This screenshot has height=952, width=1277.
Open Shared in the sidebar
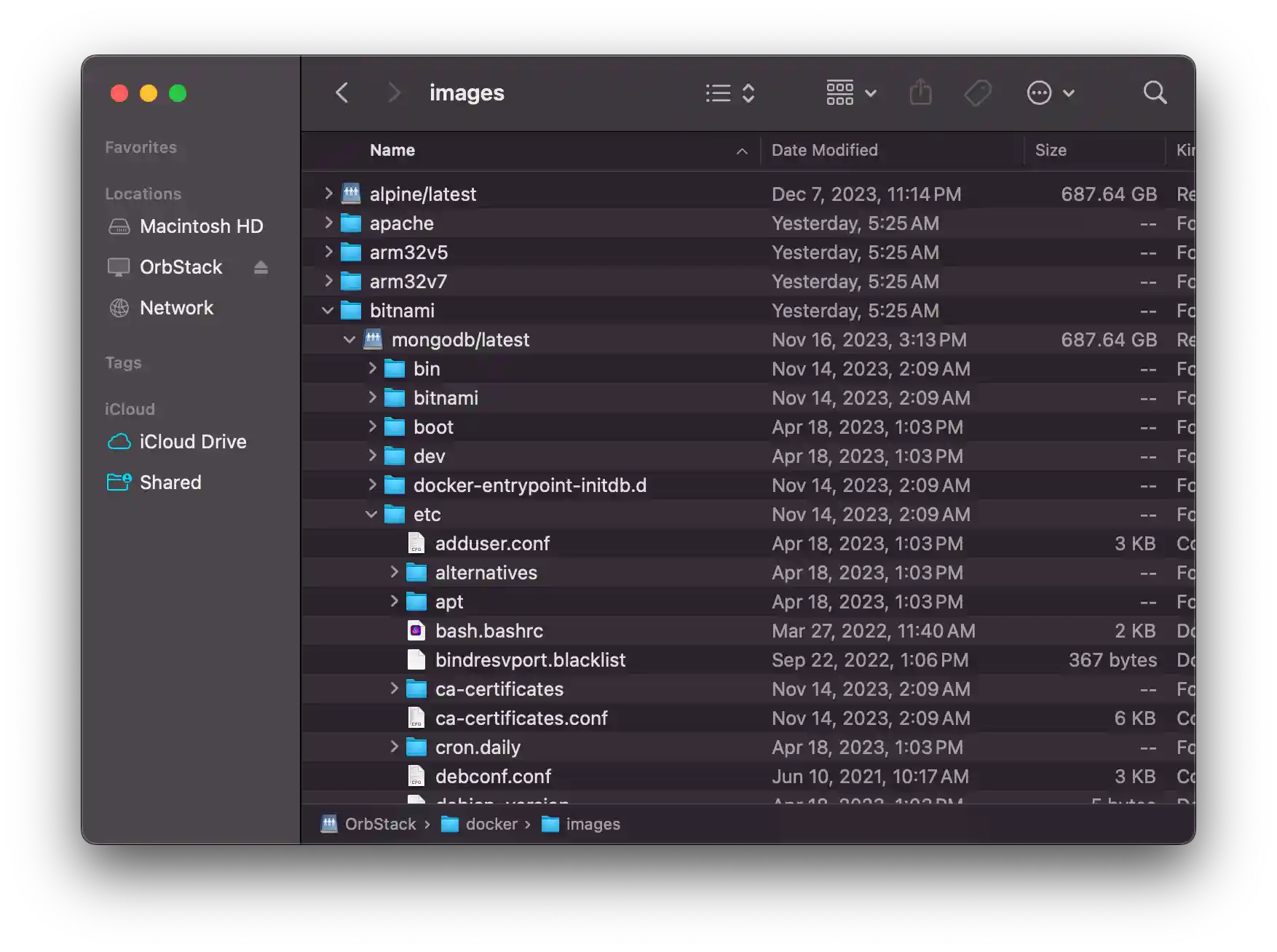pyautogui.click(x=170, y=482)
